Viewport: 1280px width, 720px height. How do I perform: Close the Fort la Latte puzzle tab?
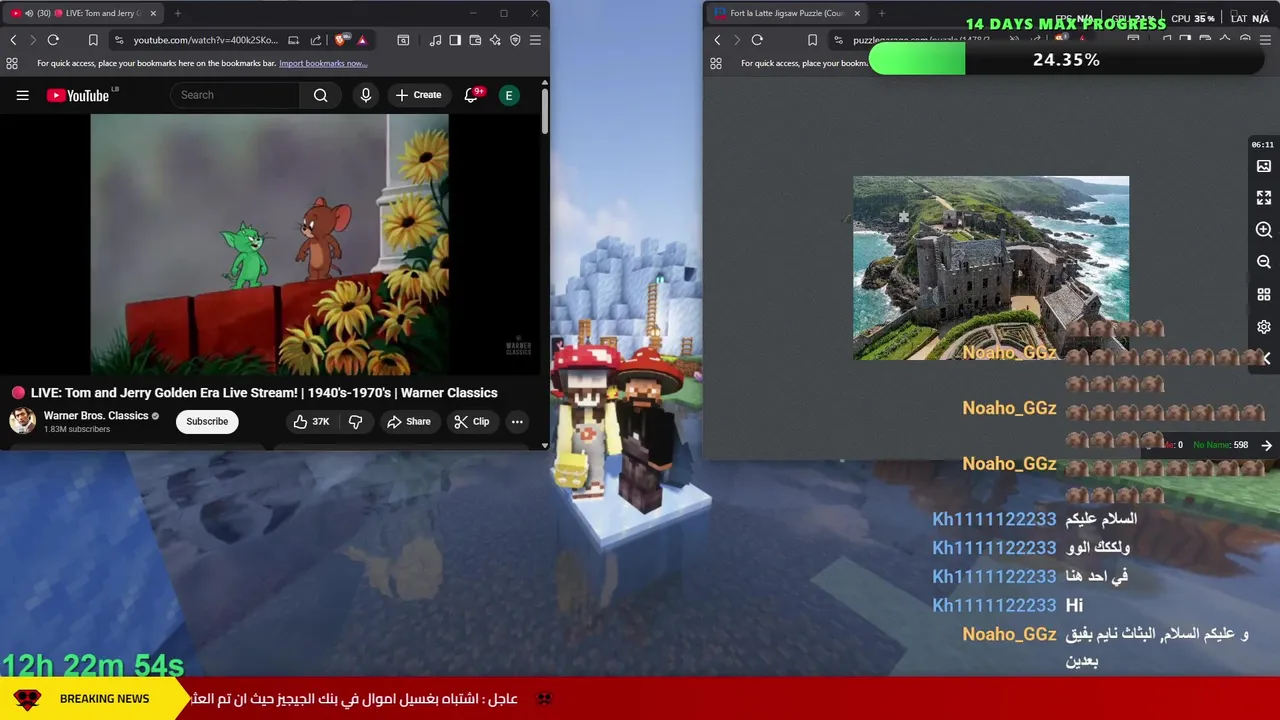[857, 13]
